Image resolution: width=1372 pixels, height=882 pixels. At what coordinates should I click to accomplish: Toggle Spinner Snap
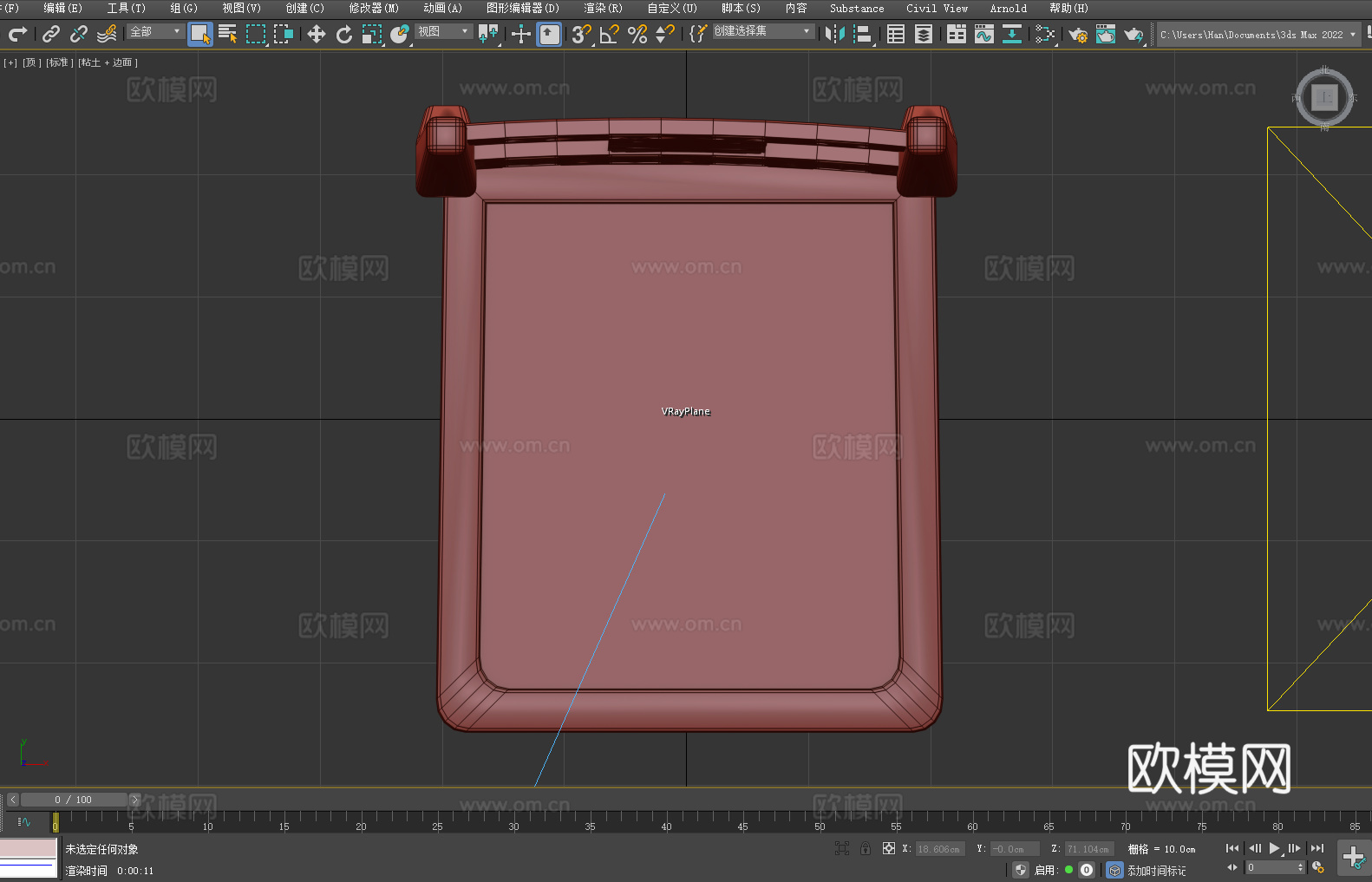(x=665, y=34)
